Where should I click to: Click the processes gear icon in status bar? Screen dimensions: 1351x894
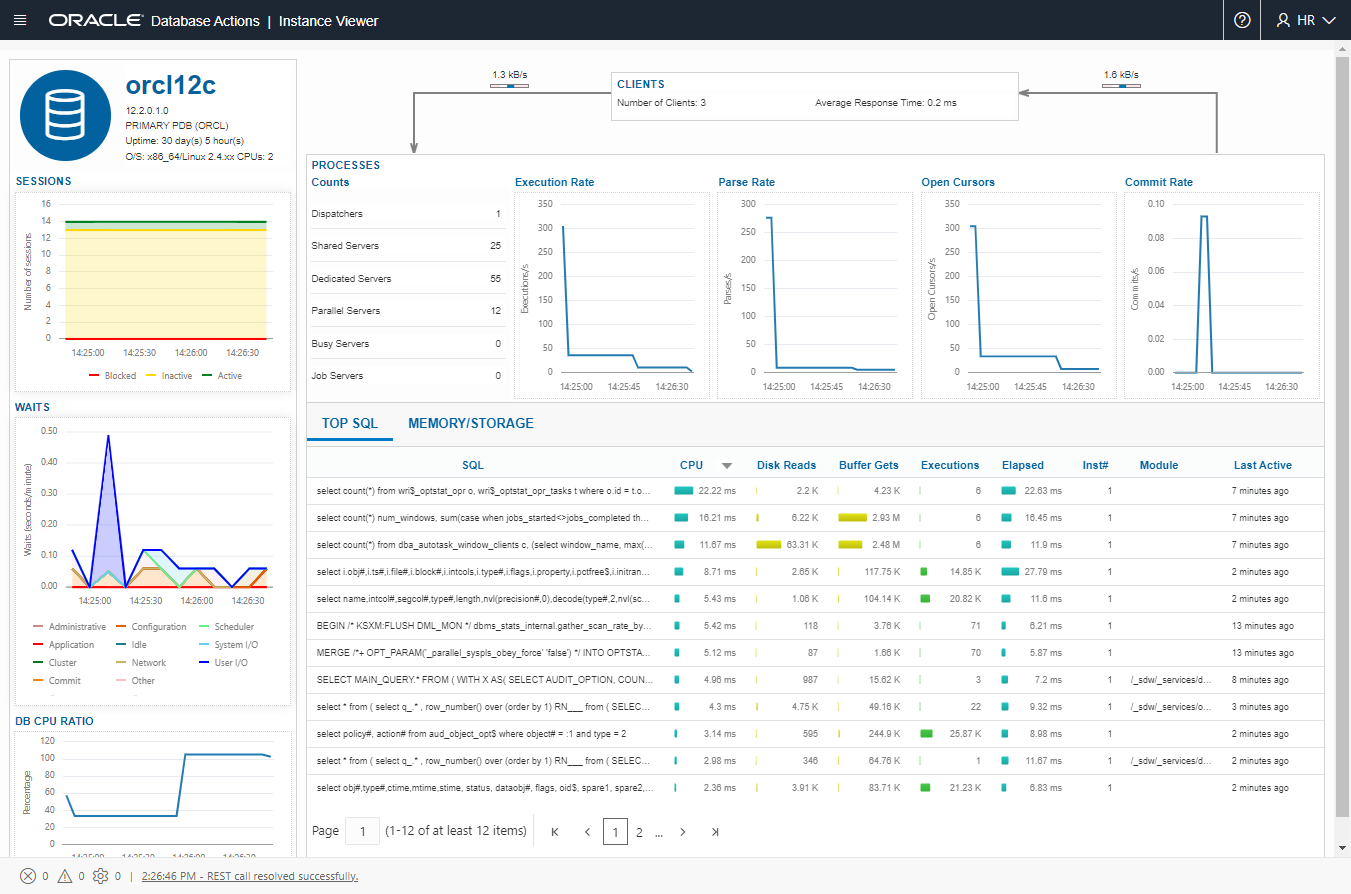click(100, 876)
